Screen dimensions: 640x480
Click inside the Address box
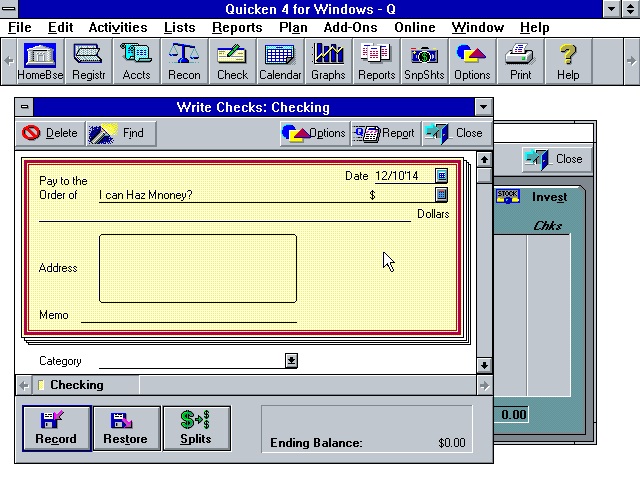(x=198, y=268)
